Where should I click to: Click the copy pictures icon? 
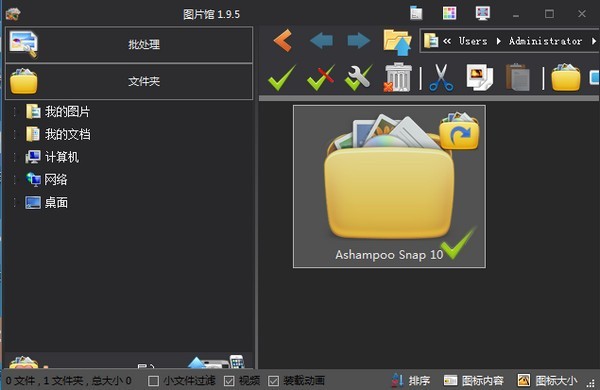pyautogui.click(x=479, y=78)
